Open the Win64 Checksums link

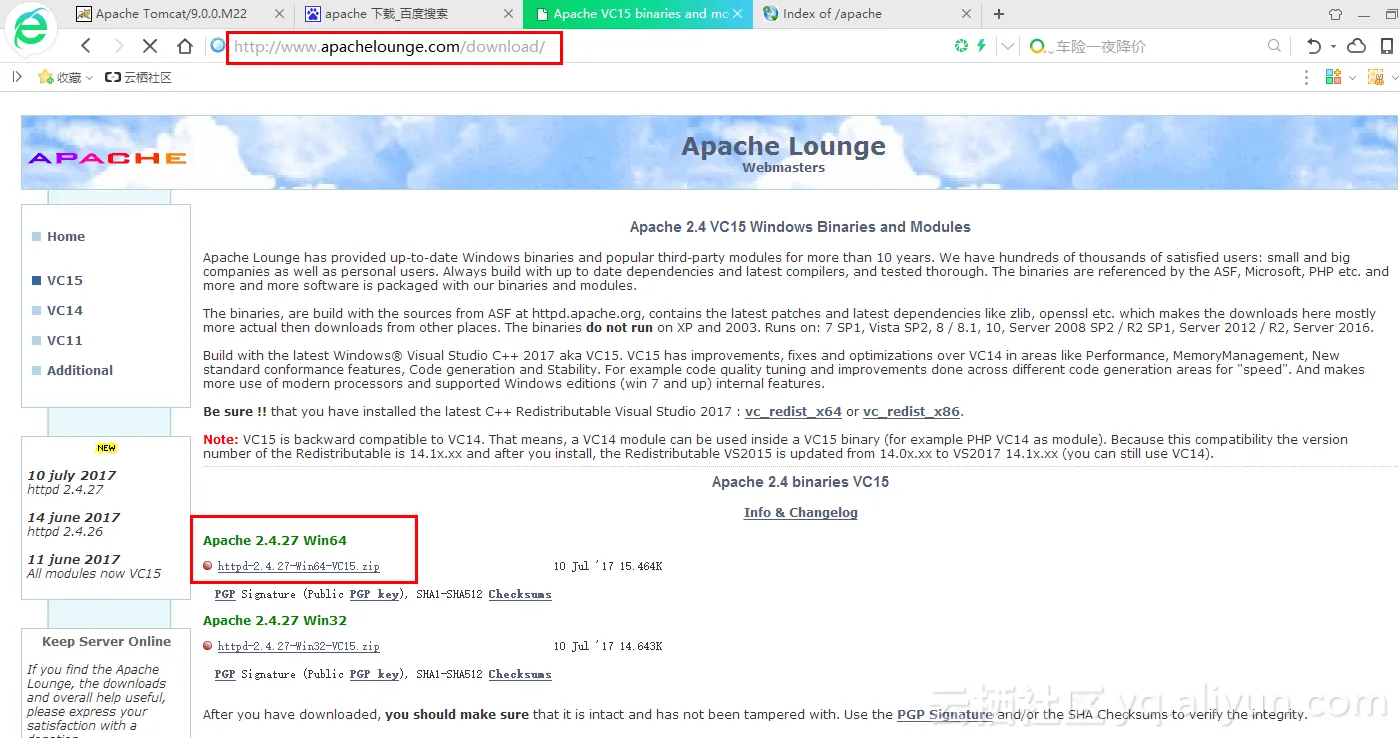click(x=520, y=594)
